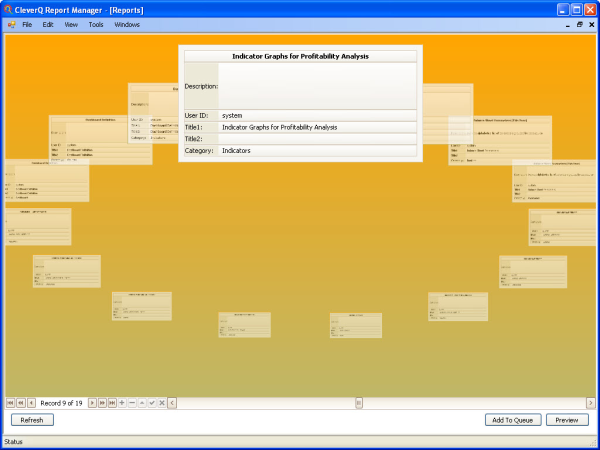Click the Preview button
The width and height of the screenshot is (600, 450).
(x=567, y=420)
